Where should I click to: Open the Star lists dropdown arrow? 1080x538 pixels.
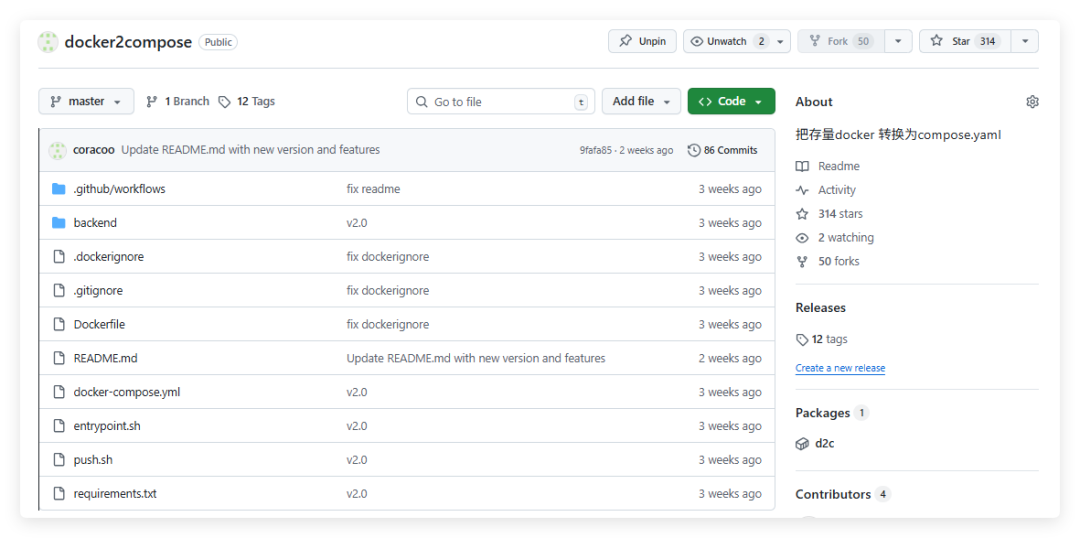click(x=1025, y=41)
